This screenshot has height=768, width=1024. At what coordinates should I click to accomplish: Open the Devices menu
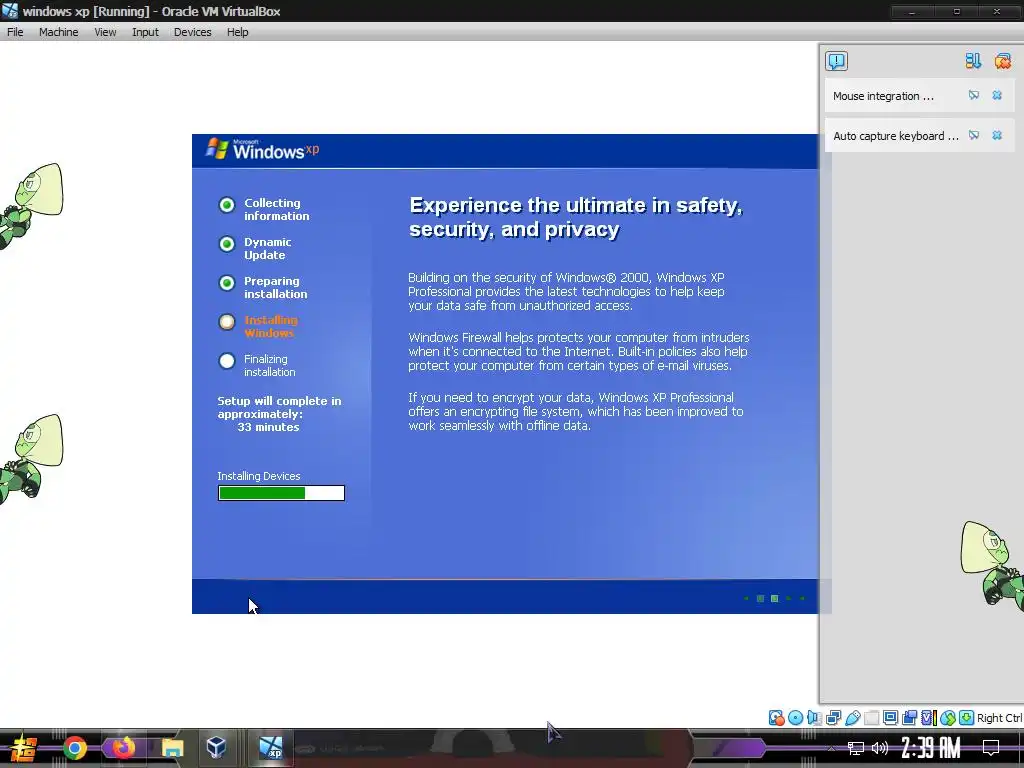pos(192,32)
